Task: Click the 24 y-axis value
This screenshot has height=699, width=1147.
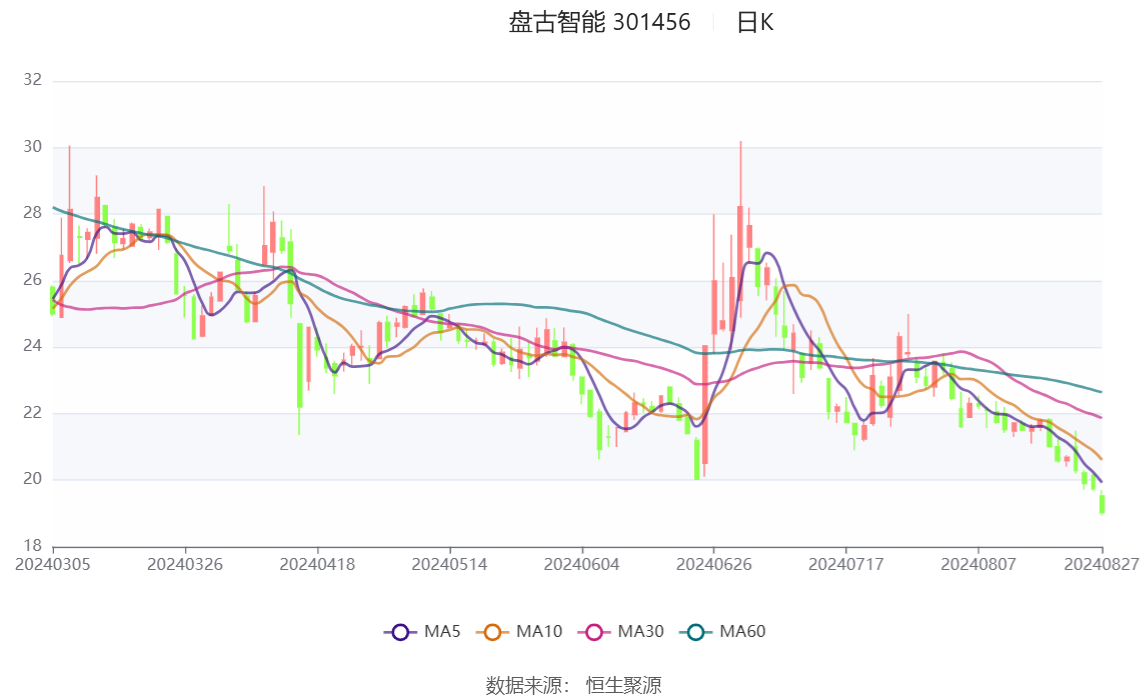Action: (x=32, y=346)
